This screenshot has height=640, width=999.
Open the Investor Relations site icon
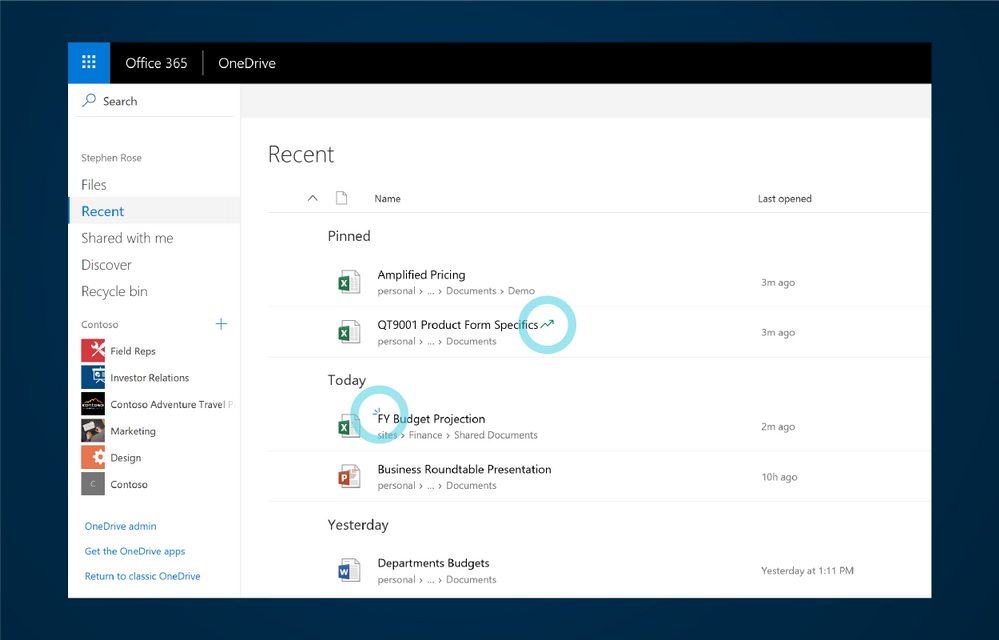point(93,378)
